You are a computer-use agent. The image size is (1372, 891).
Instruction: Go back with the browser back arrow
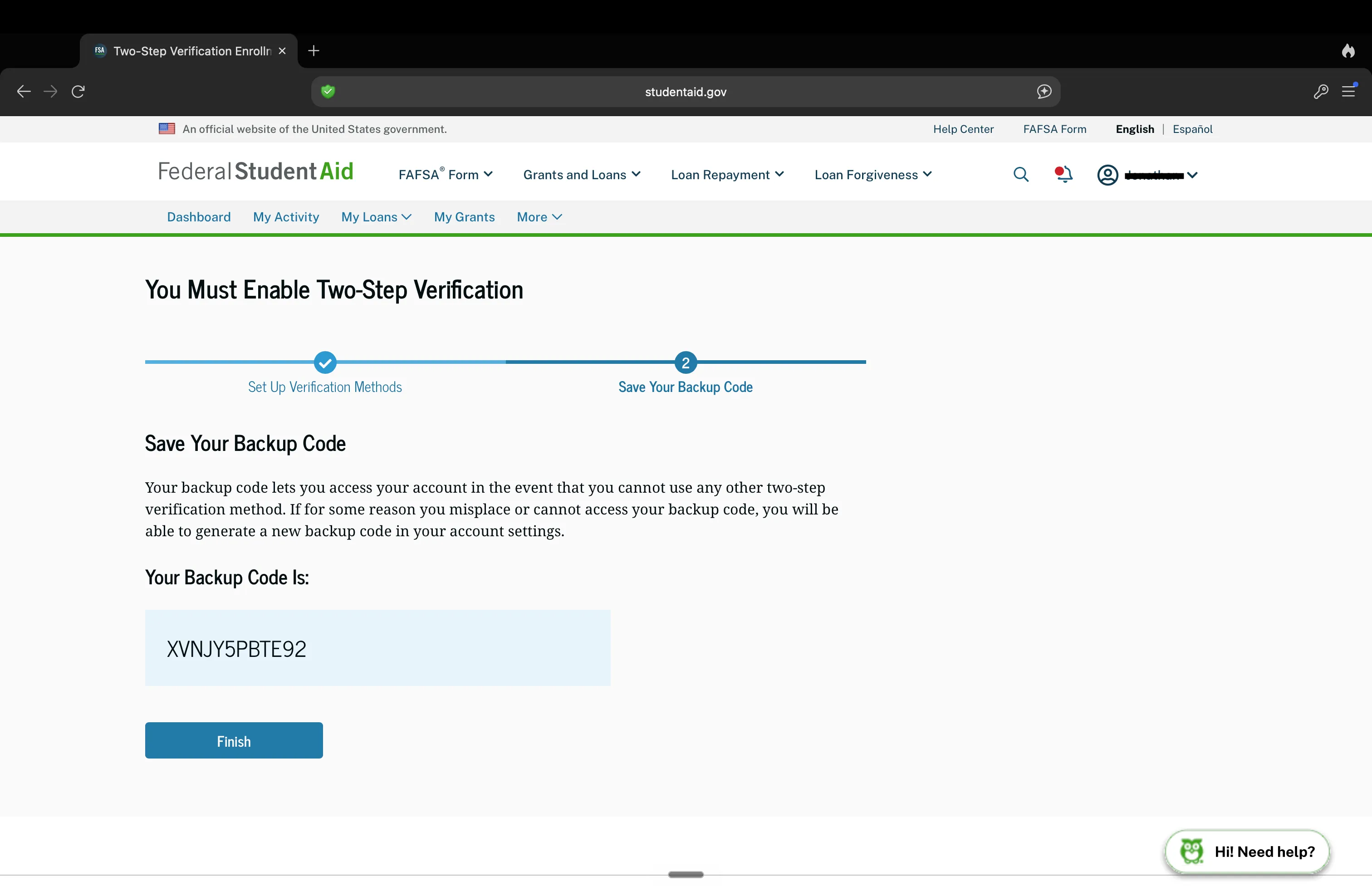point(24,91)
